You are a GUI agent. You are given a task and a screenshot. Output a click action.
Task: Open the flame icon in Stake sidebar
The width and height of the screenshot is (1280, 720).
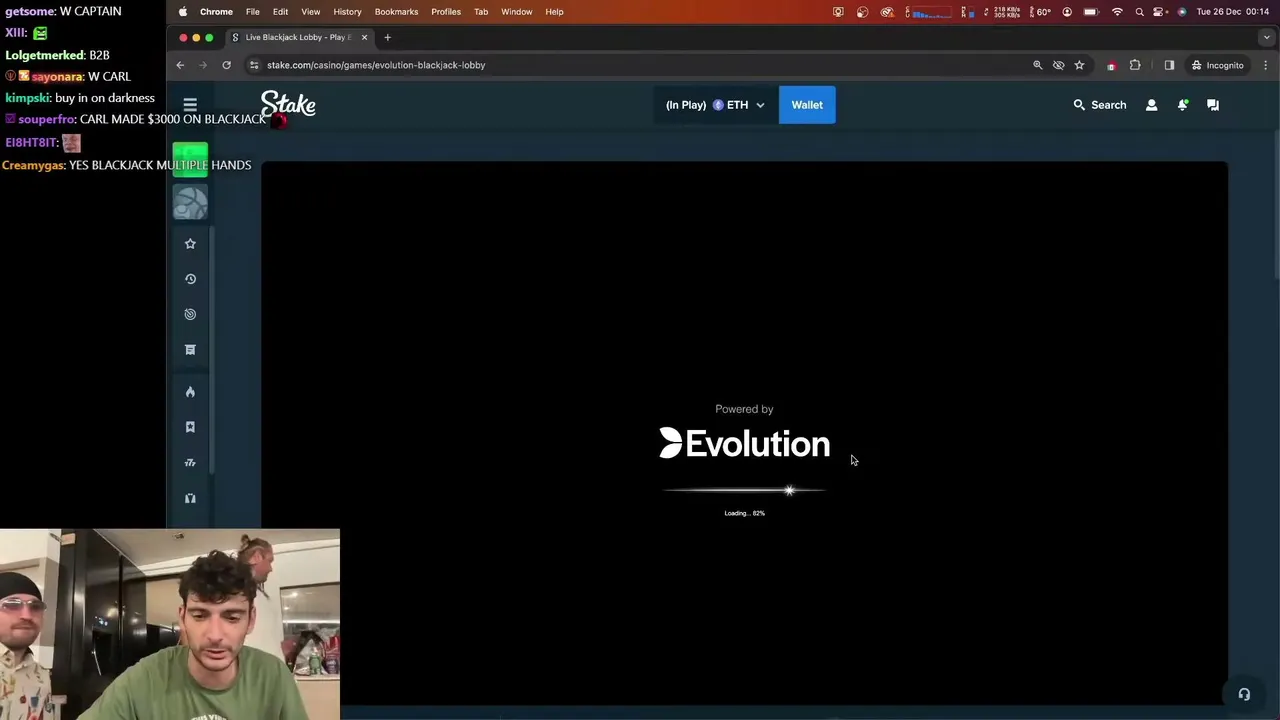(x=190, y=392)
